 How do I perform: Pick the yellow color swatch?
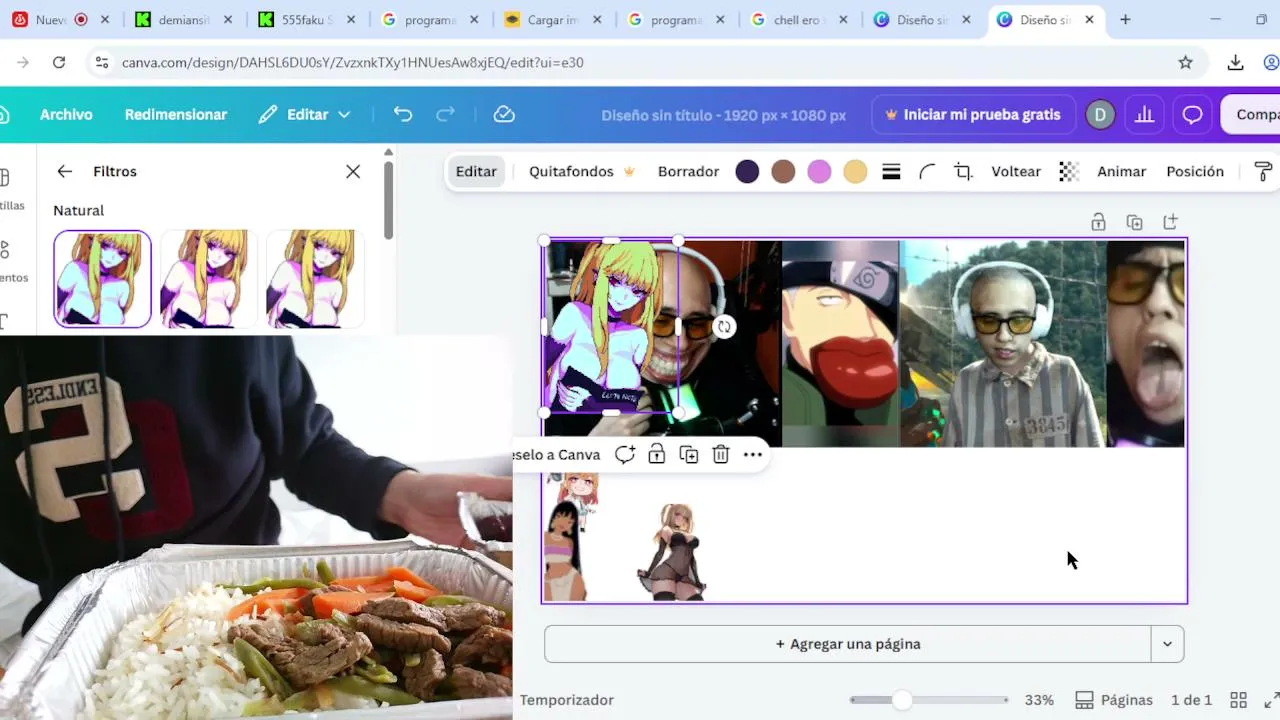(855, 172)
